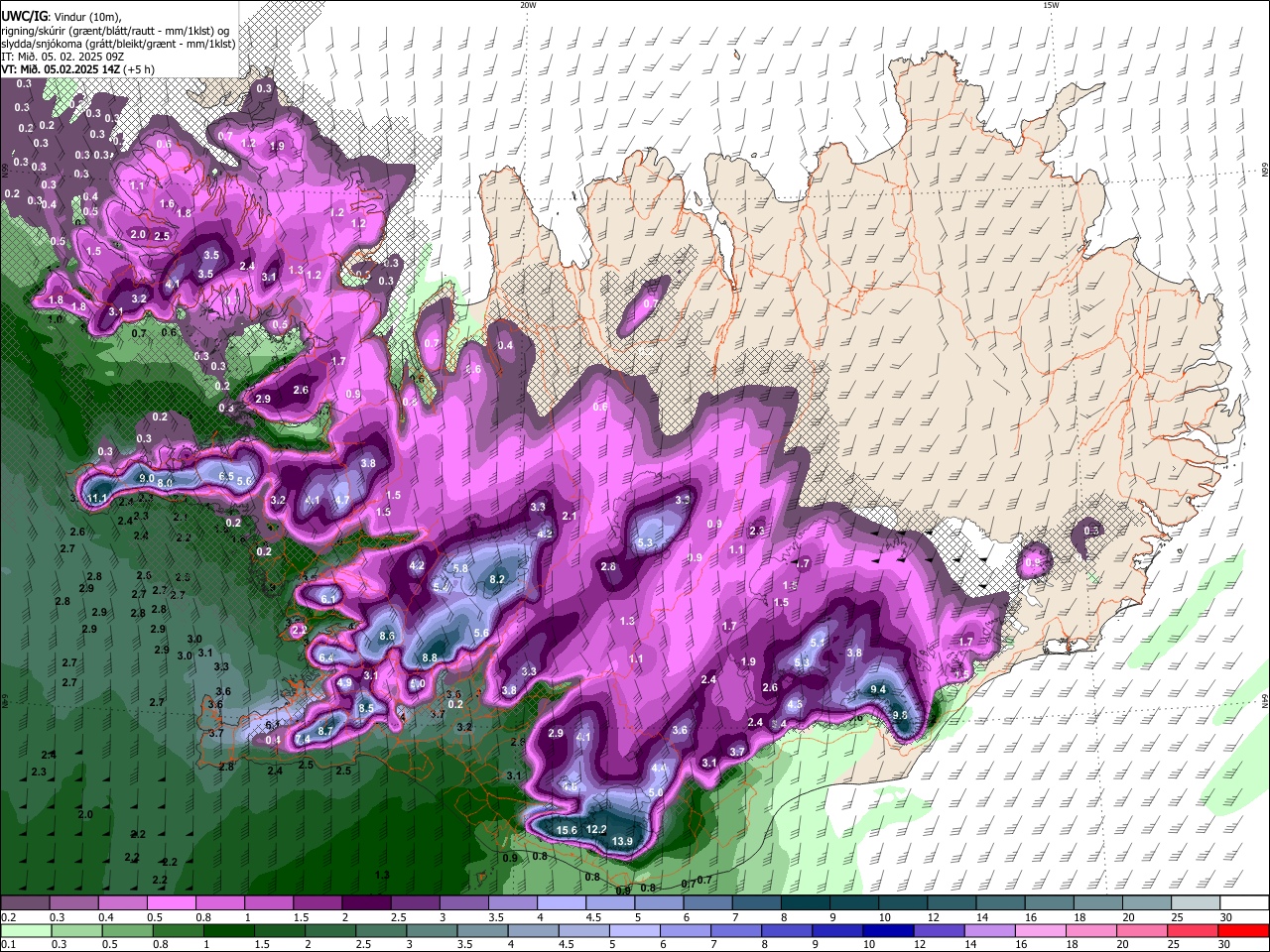Viewport: 1270px width, 952px height.
Task: Click the 6.5 value on Snæfellsnes peninsula
Action: [226, 477]
